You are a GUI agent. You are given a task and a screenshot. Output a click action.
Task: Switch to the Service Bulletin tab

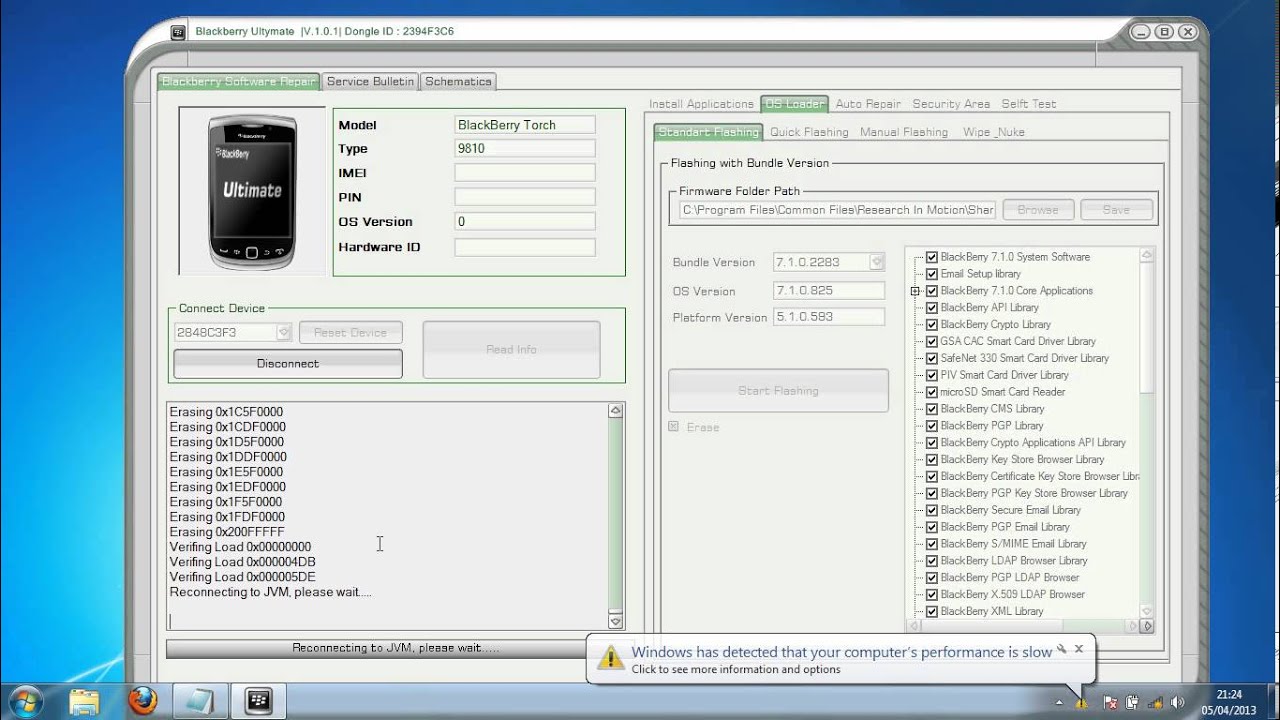(370, 81)
